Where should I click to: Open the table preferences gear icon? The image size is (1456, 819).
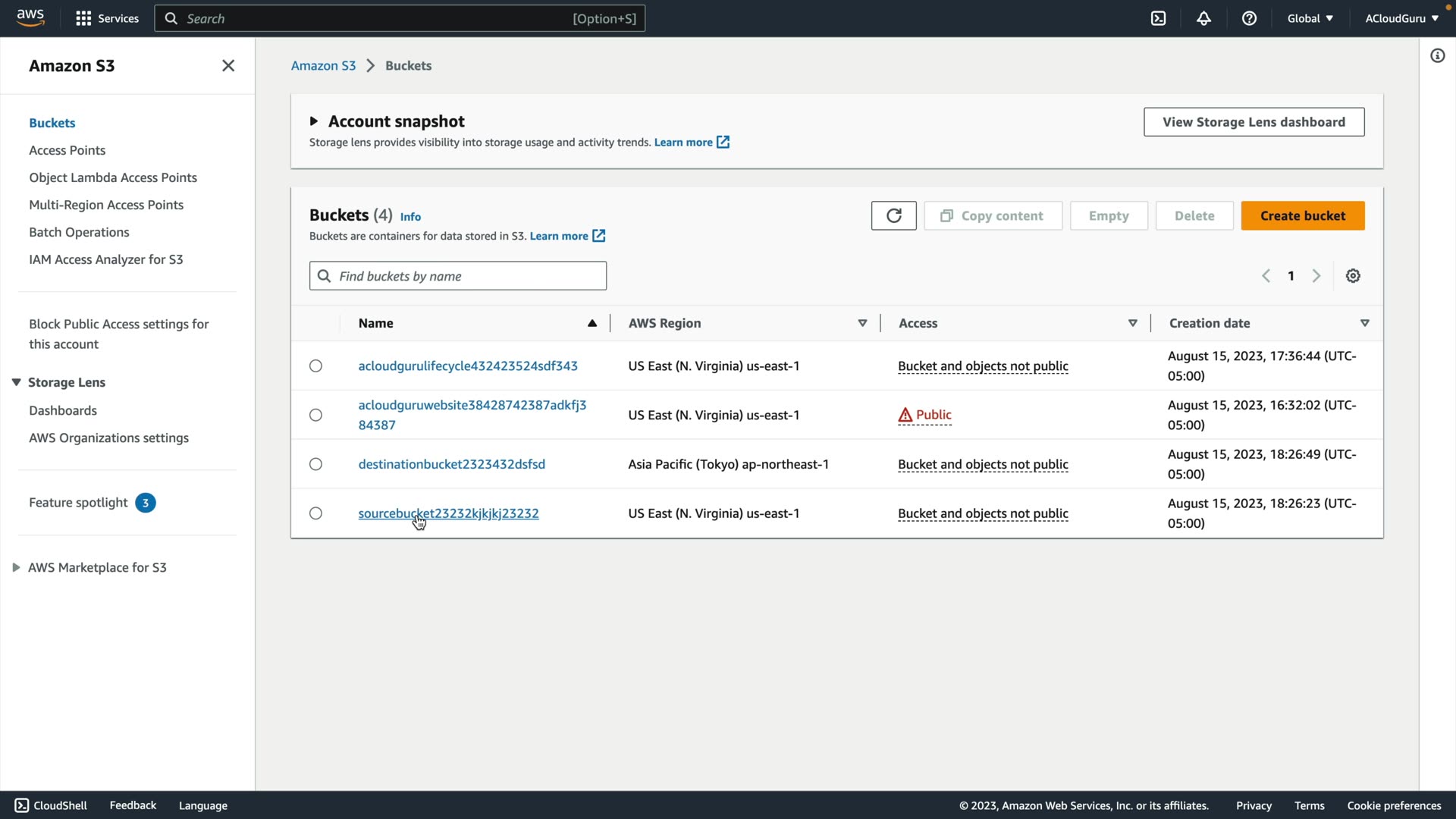coord(1353,276)
